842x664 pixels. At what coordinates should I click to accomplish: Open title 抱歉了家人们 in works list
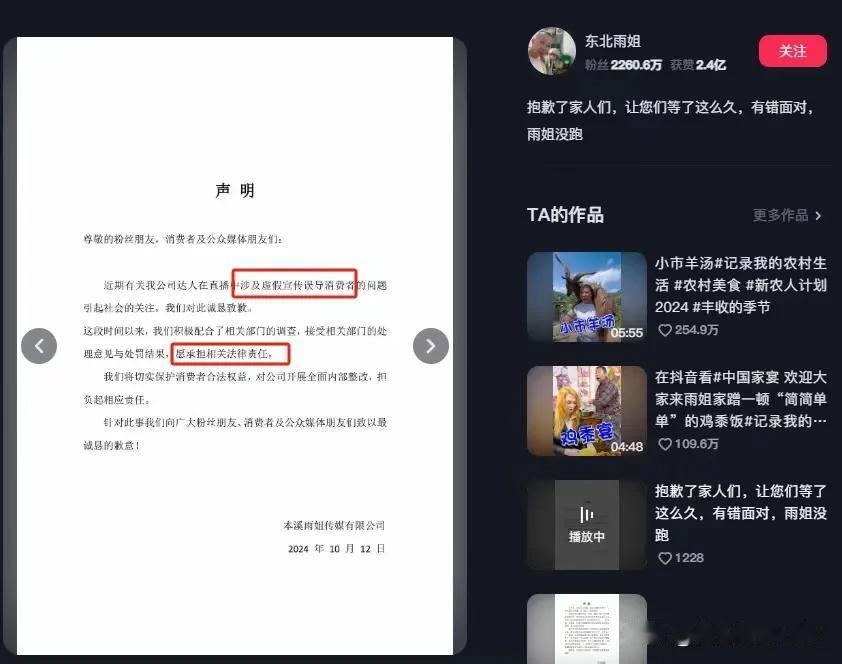click(741, 513)
